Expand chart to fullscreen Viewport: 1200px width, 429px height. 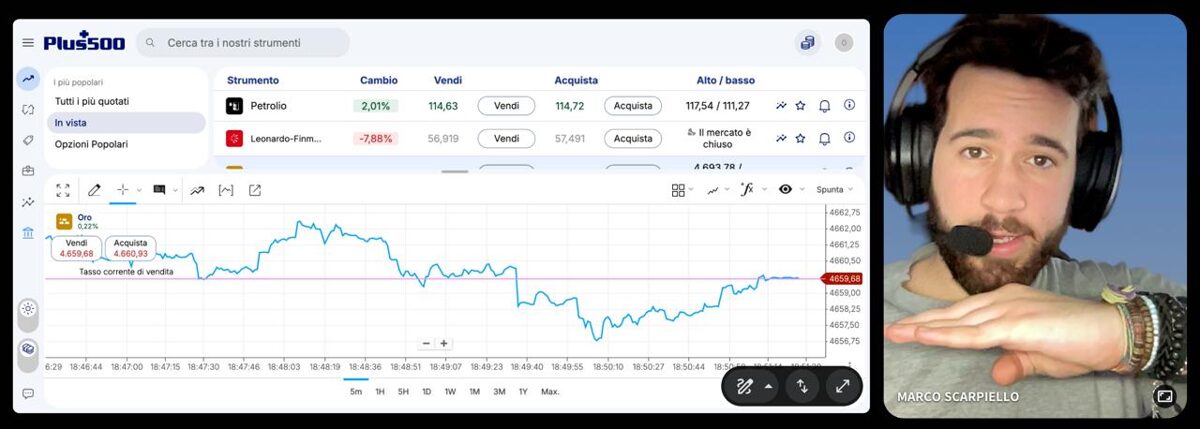(x=63, y=190)
